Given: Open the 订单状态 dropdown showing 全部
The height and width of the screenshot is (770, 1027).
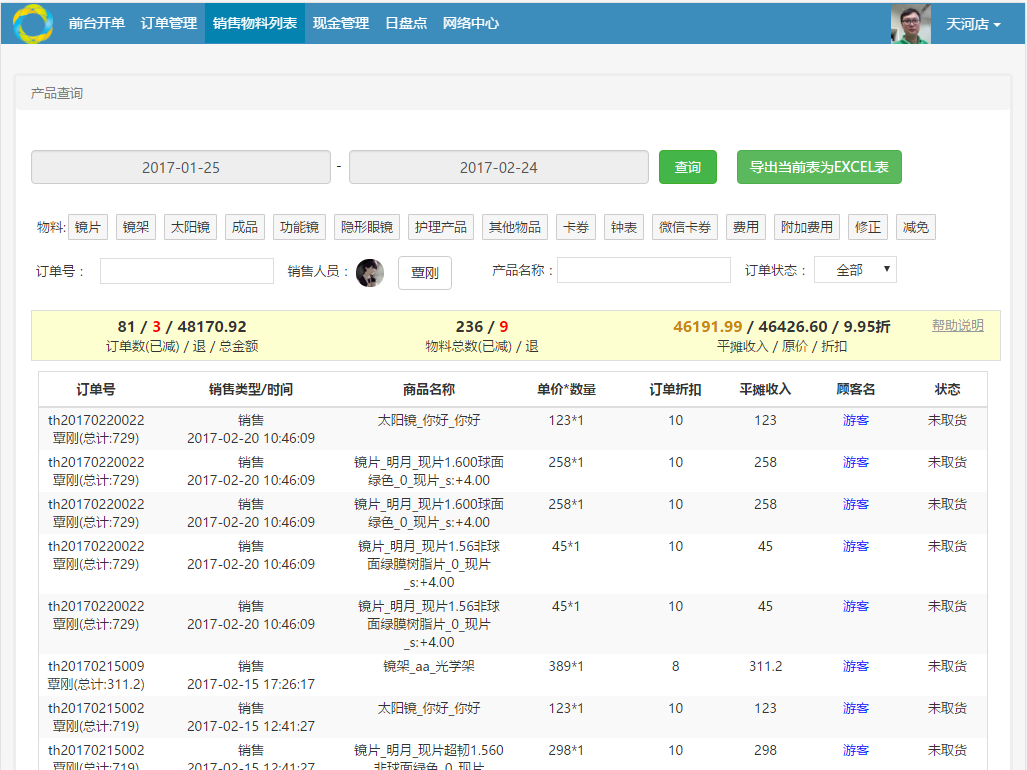Looking at the screenshot, I should point(855,269).
